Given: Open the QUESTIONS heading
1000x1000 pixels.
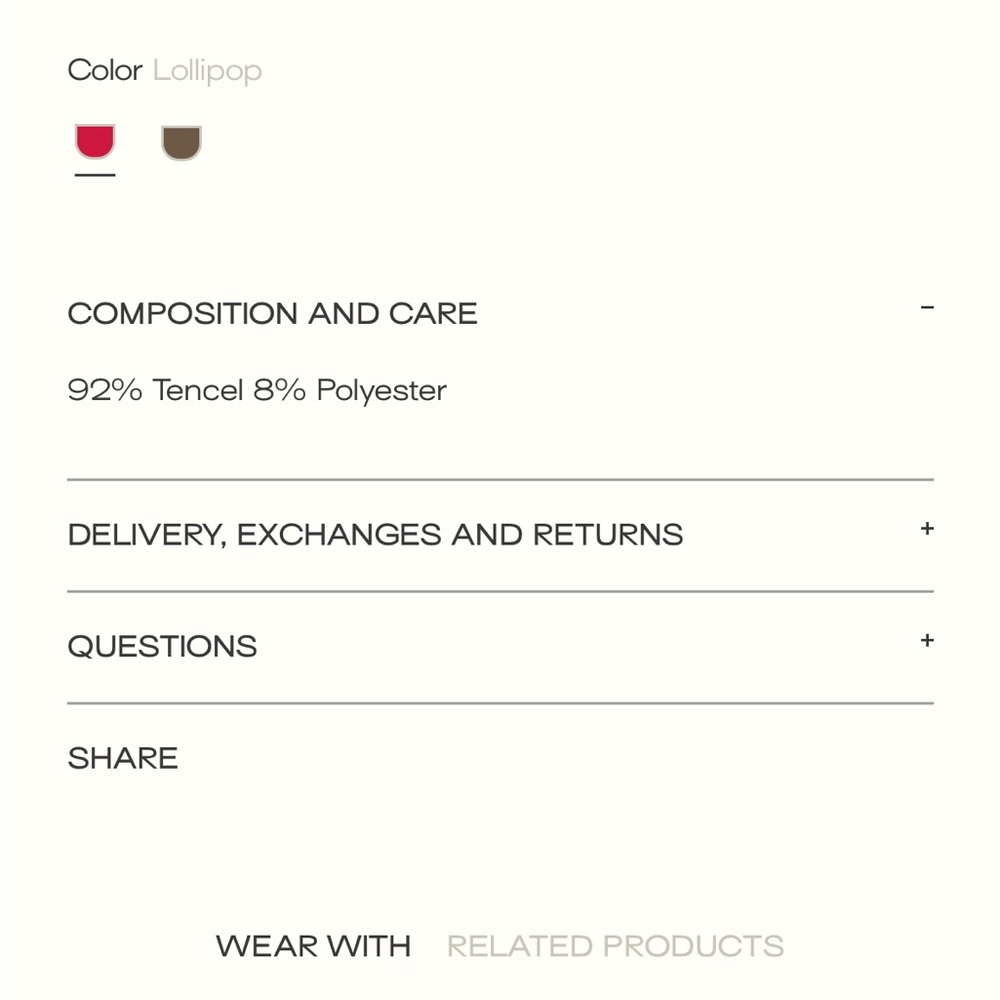Looking at the screenshot, I should [163, 647].
